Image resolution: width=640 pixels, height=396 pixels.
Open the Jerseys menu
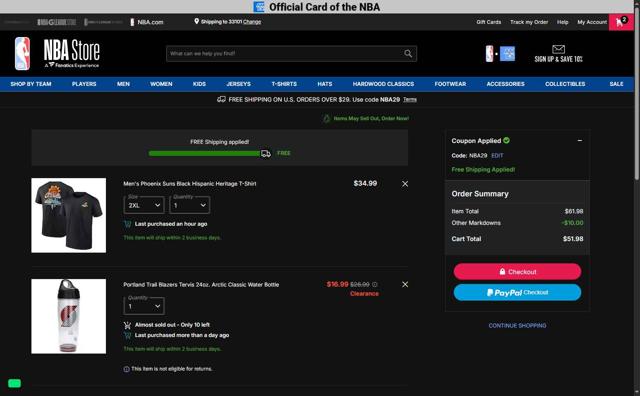239,84
